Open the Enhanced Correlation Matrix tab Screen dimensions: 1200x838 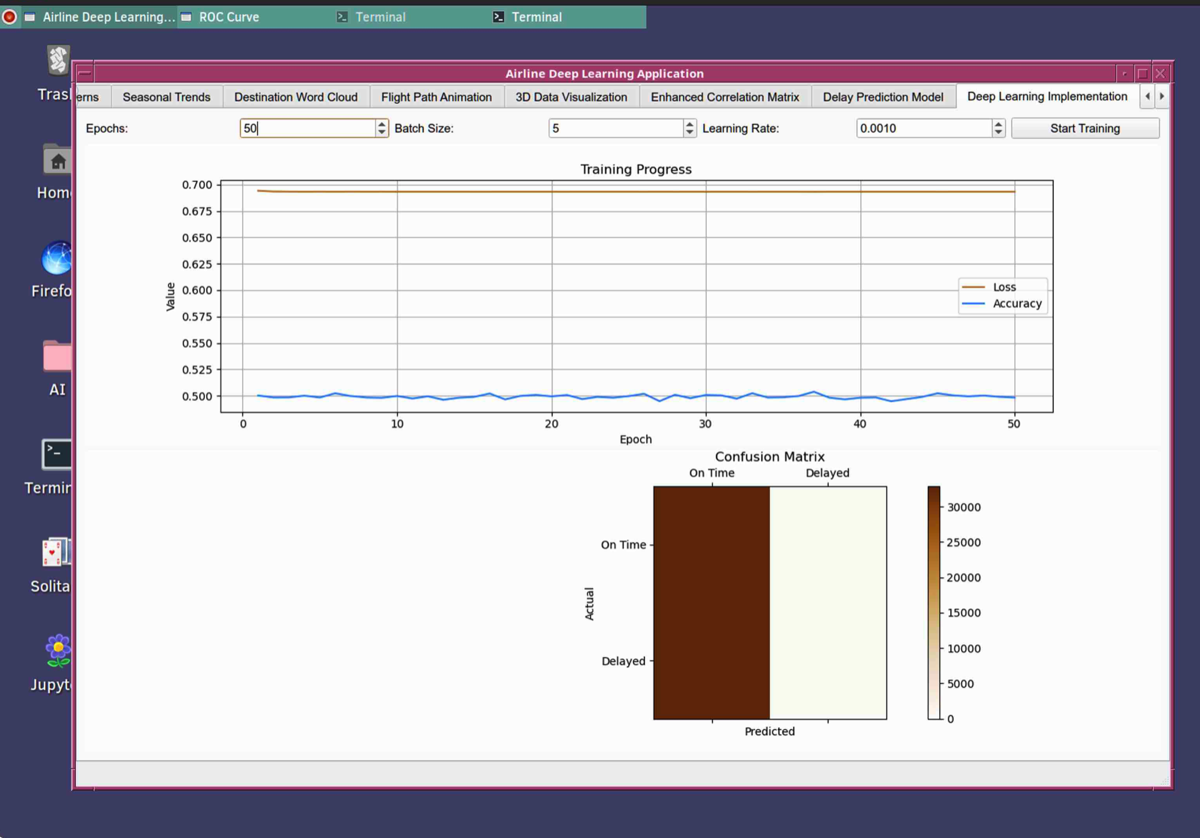pyautogui.click(x=725, y=97)
